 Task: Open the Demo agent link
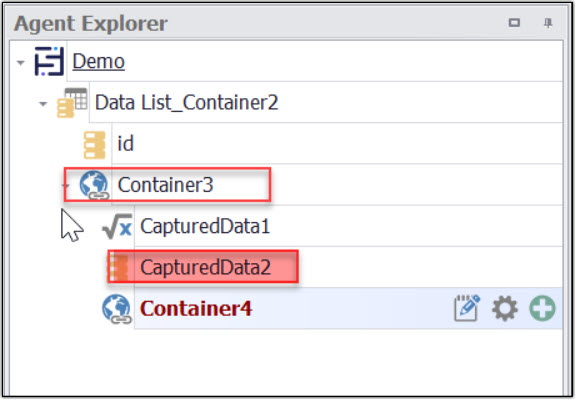[x=98, y=61]
